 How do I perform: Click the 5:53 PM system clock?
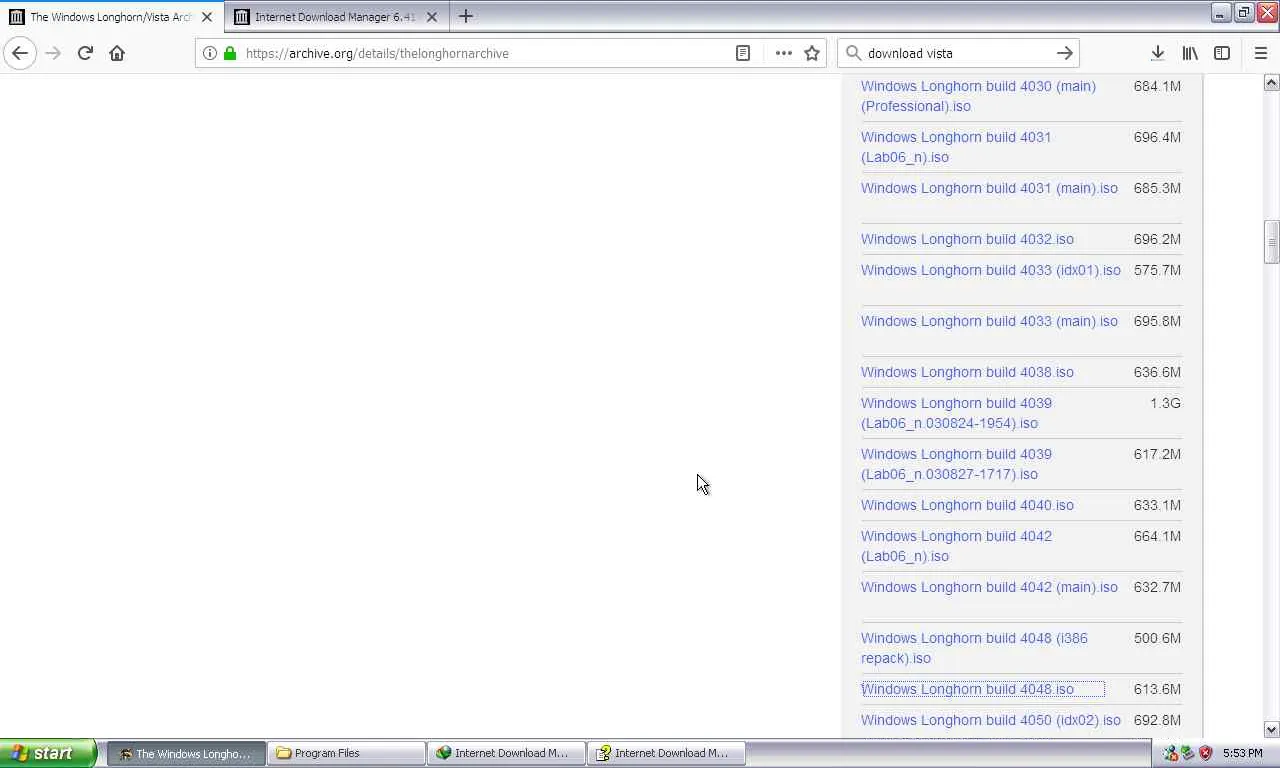[x=1242, y=753]
